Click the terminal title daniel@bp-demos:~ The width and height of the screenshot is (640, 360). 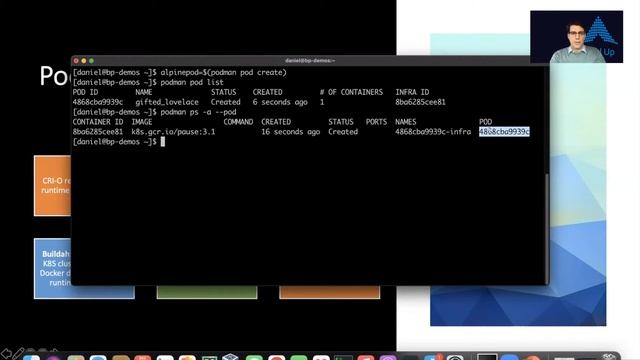(310, 60)
